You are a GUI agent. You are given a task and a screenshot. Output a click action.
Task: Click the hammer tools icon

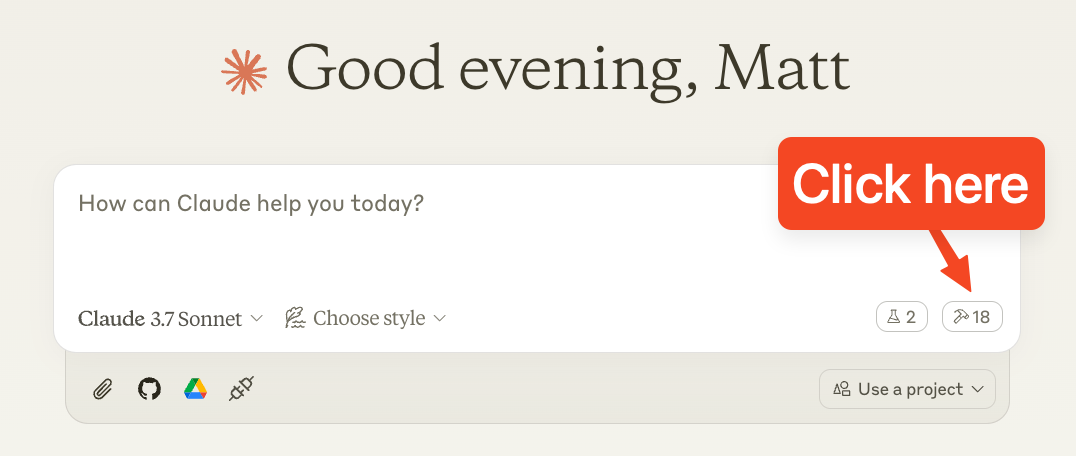[x=961, y=318]
